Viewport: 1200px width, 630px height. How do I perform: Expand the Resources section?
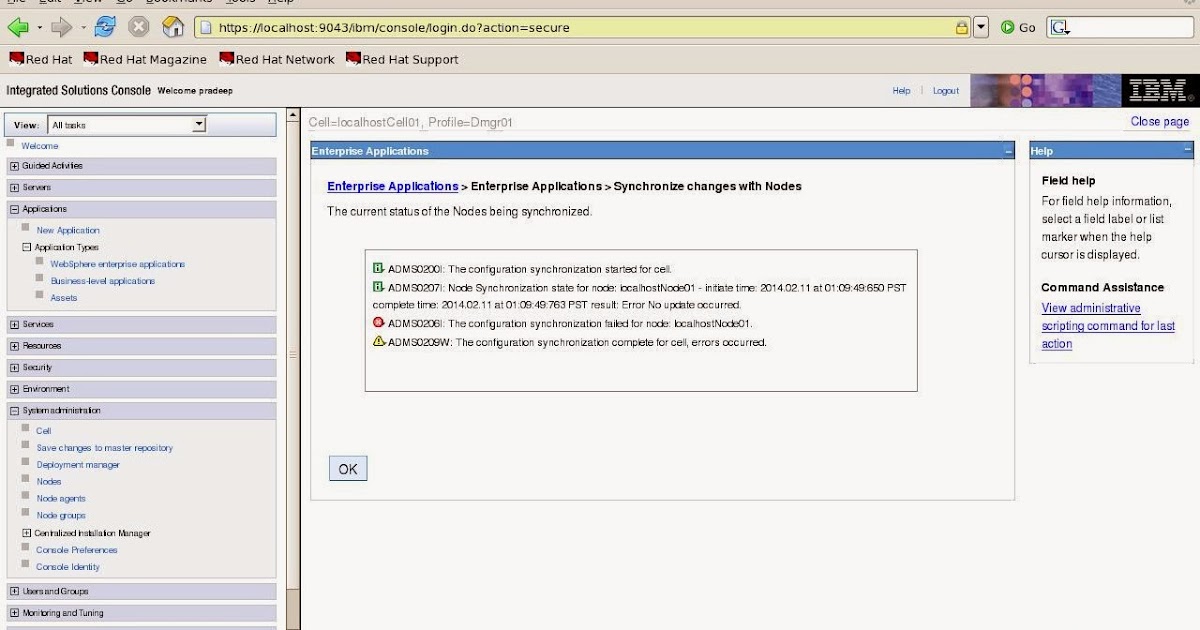[x=14, y=346]
